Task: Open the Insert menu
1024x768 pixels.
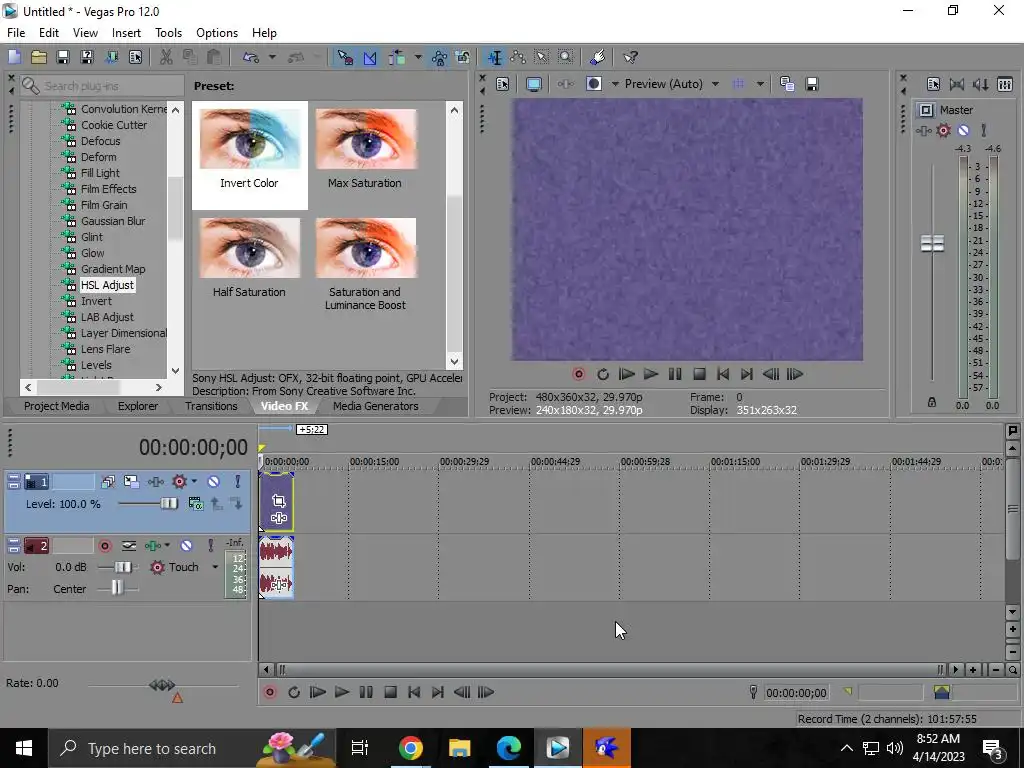Action: (126, 33)
